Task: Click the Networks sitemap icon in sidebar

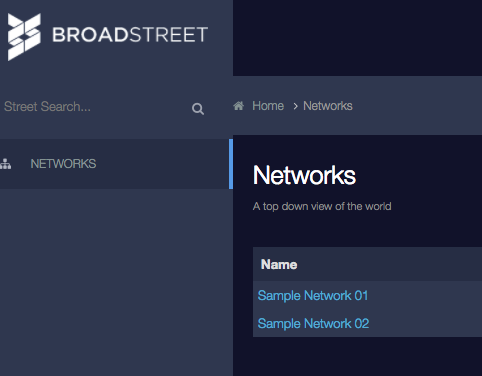Action: 5,164
